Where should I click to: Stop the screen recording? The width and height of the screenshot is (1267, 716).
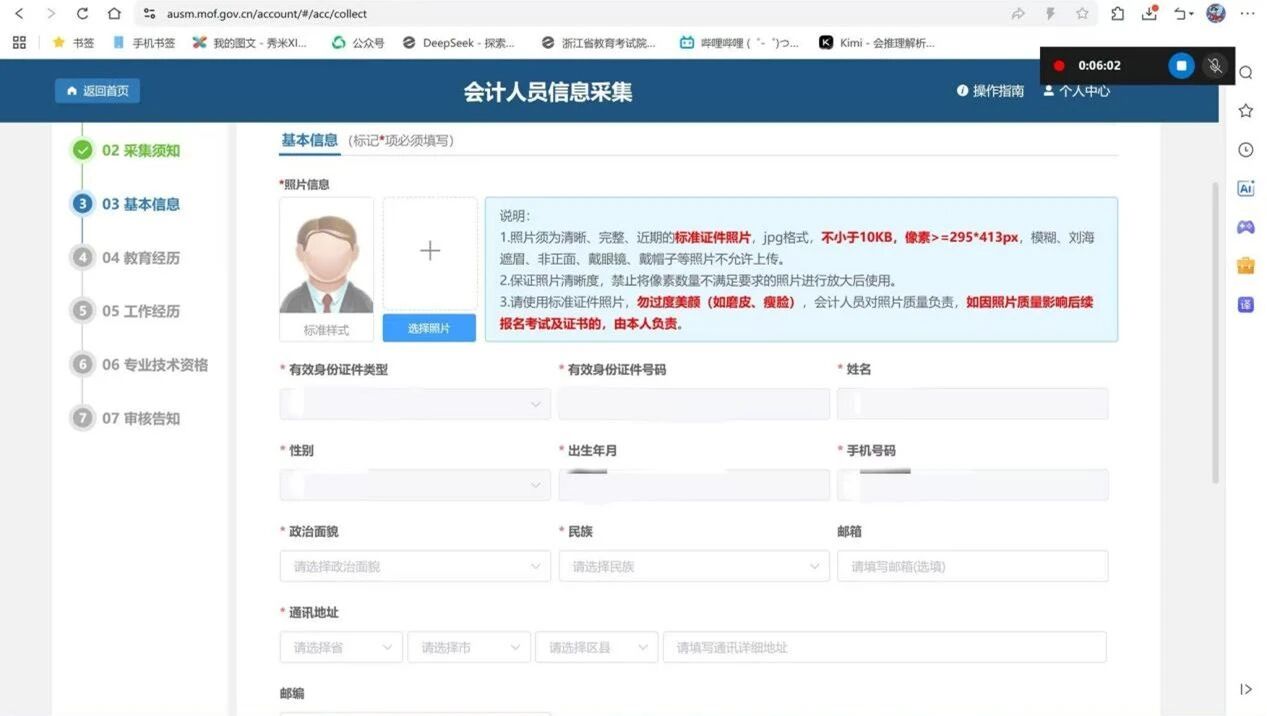pos(1181,66)
